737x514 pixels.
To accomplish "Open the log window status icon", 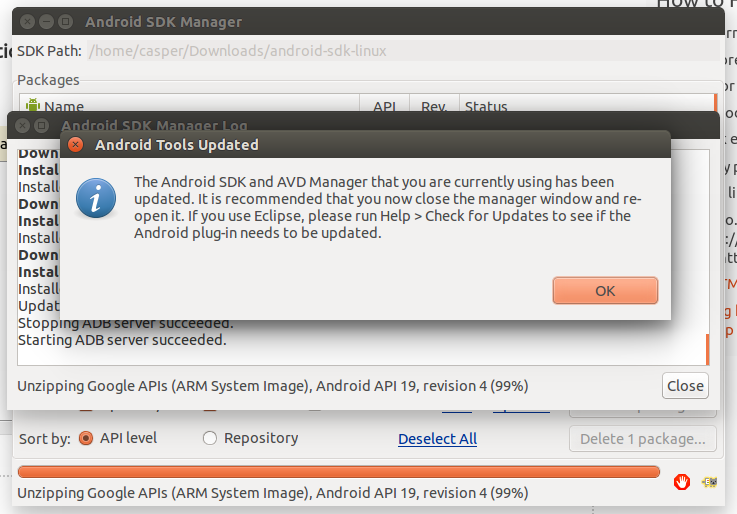I will (x=711, y=482).
